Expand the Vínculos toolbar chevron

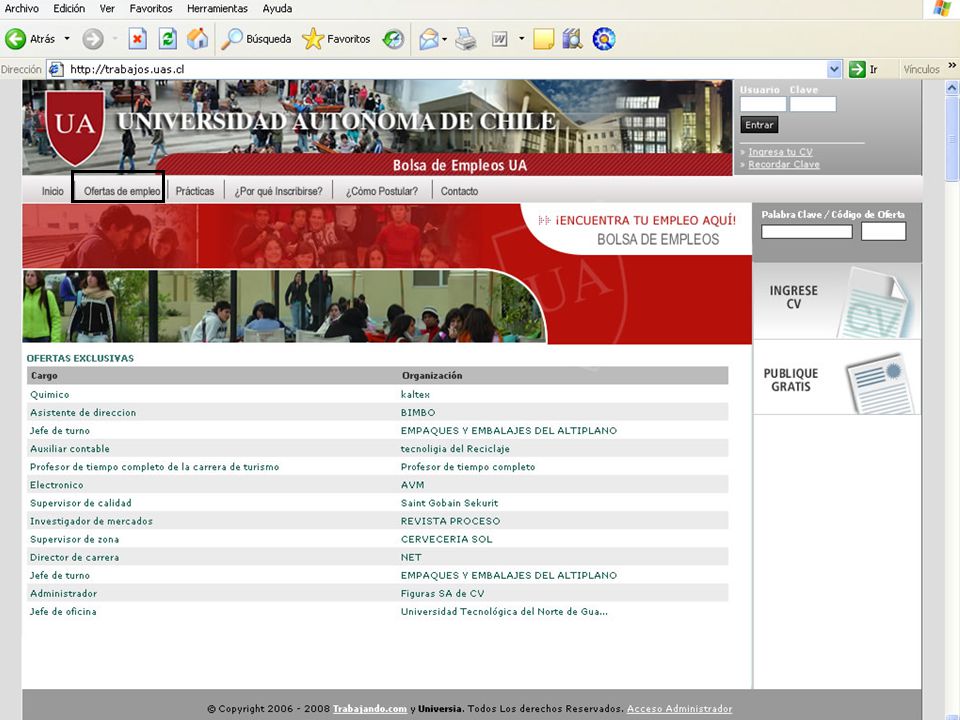[x=952, y=65]
